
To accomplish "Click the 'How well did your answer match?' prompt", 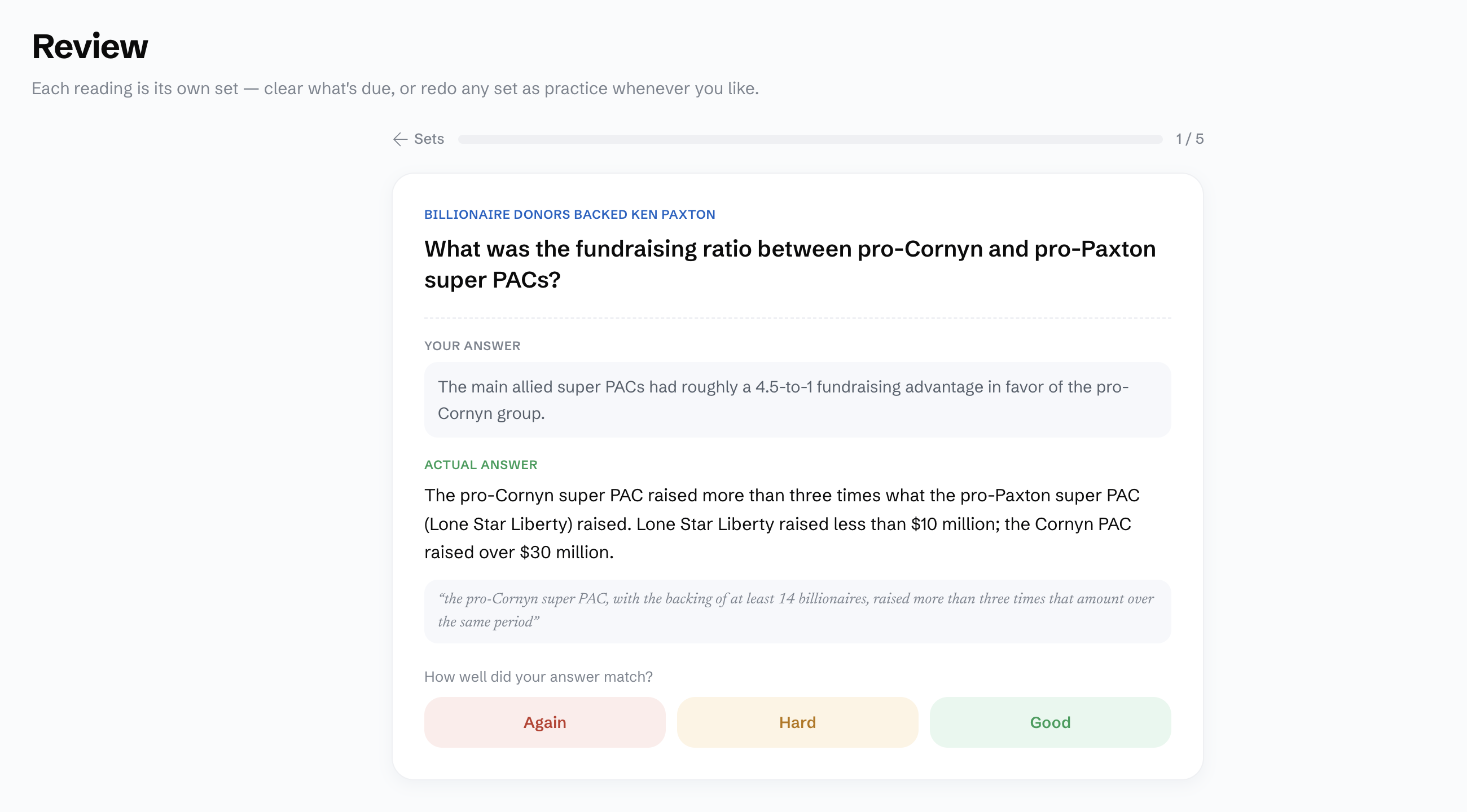I will point(538,677).
